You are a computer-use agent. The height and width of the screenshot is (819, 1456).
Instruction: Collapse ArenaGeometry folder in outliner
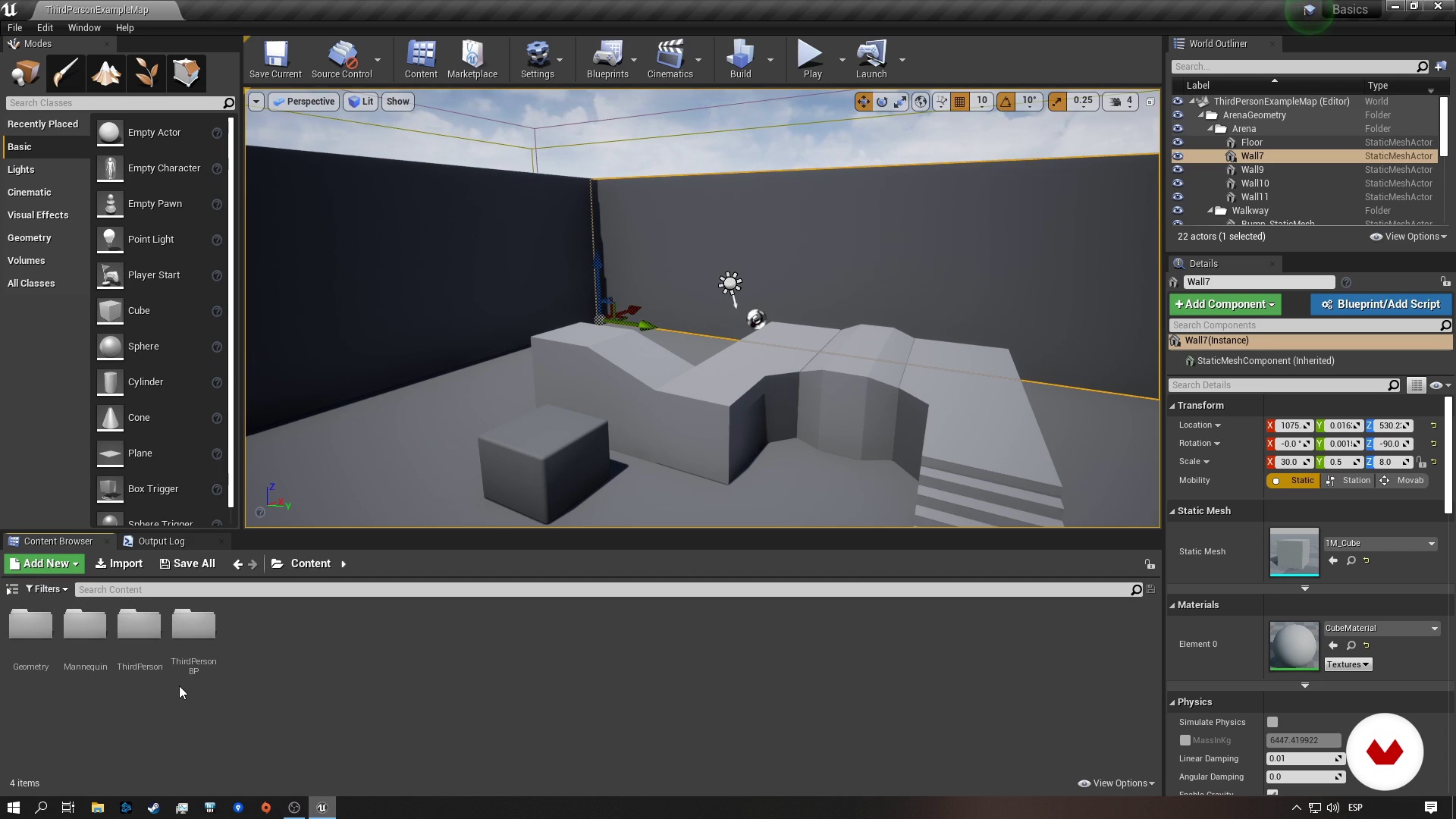pos(1200,115)
